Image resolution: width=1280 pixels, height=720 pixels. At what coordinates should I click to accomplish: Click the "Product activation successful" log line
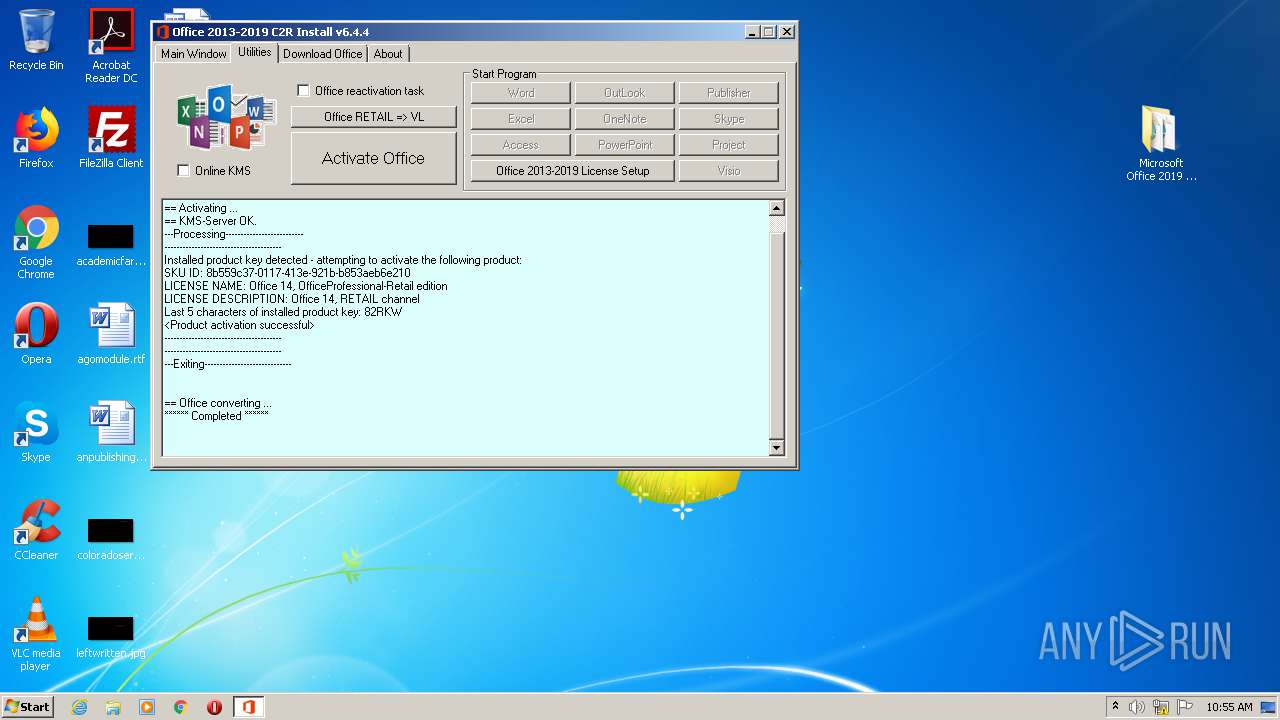[239, 325]
